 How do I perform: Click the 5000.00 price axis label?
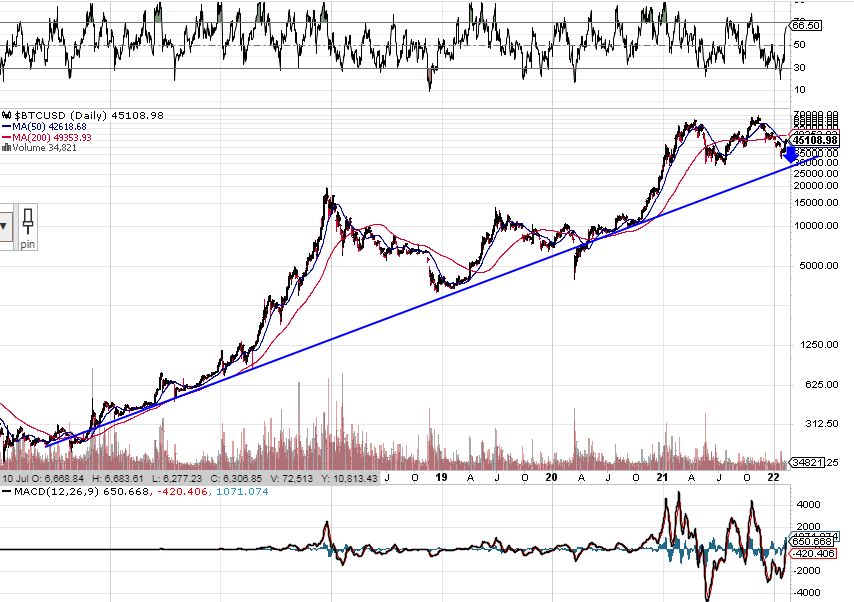pyautogui.click(x=819, y=266)
